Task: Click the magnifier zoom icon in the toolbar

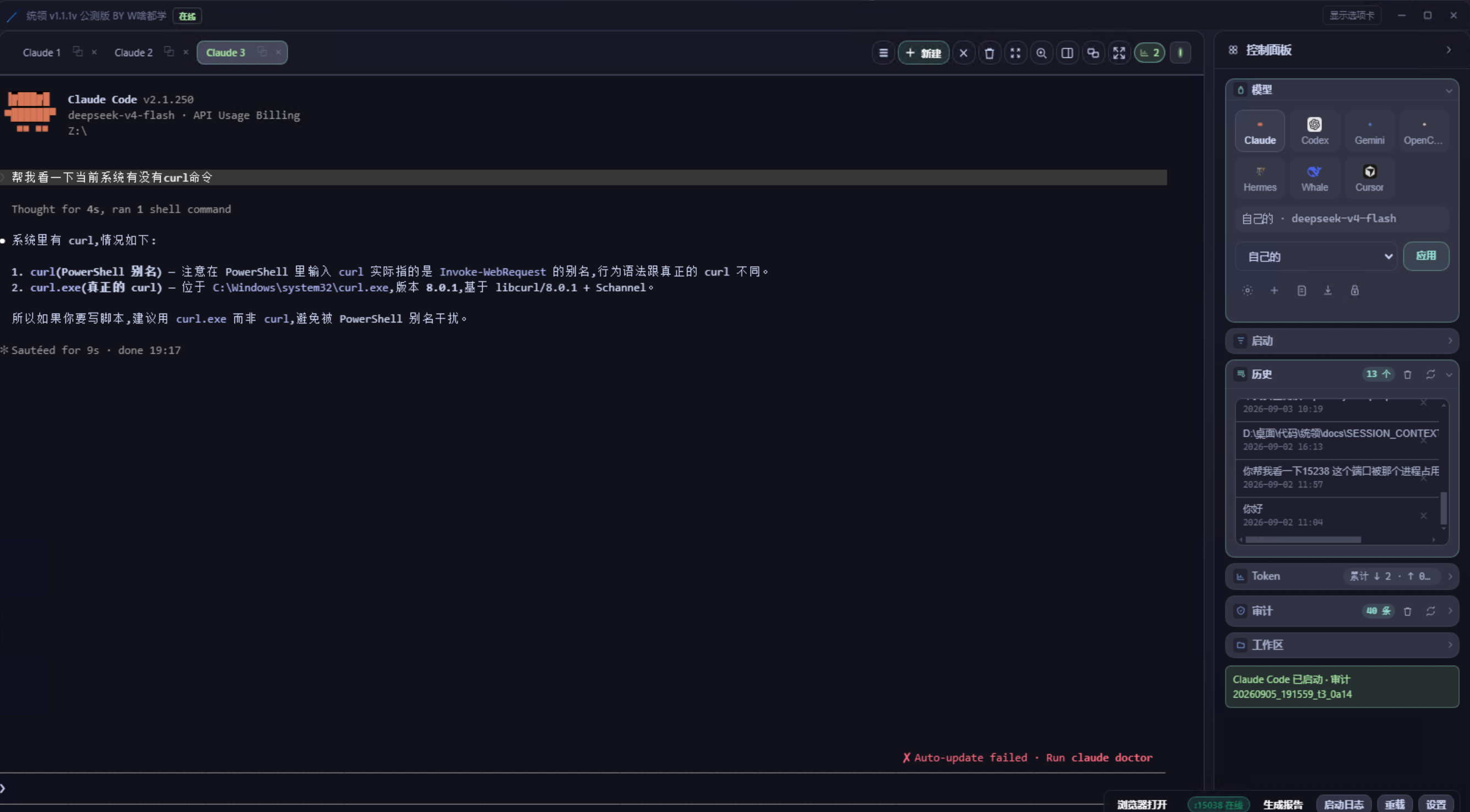Action: click(x=1041, y=52)
